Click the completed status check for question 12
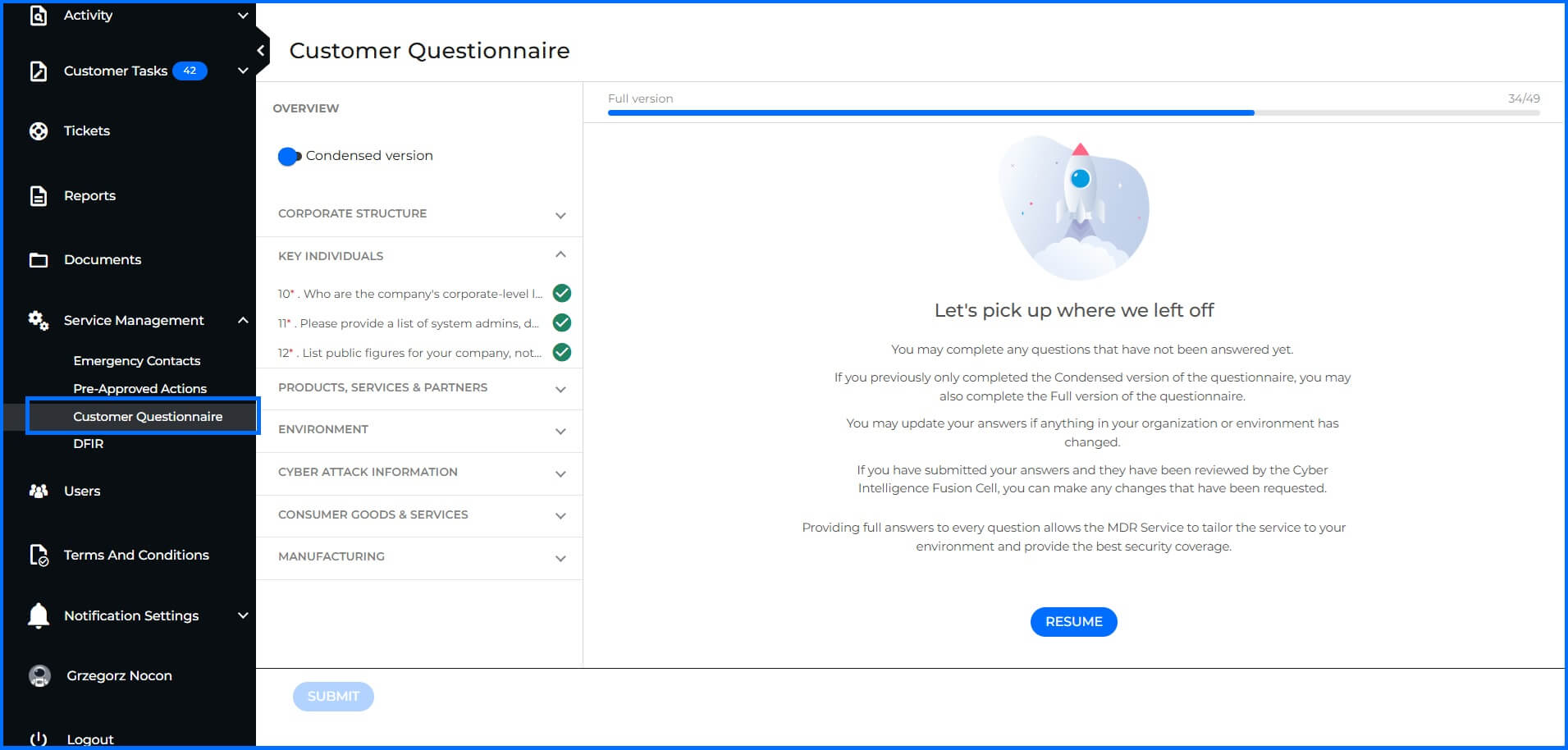Viewport: 1568px width, 750px height. [x=561, y=352]
